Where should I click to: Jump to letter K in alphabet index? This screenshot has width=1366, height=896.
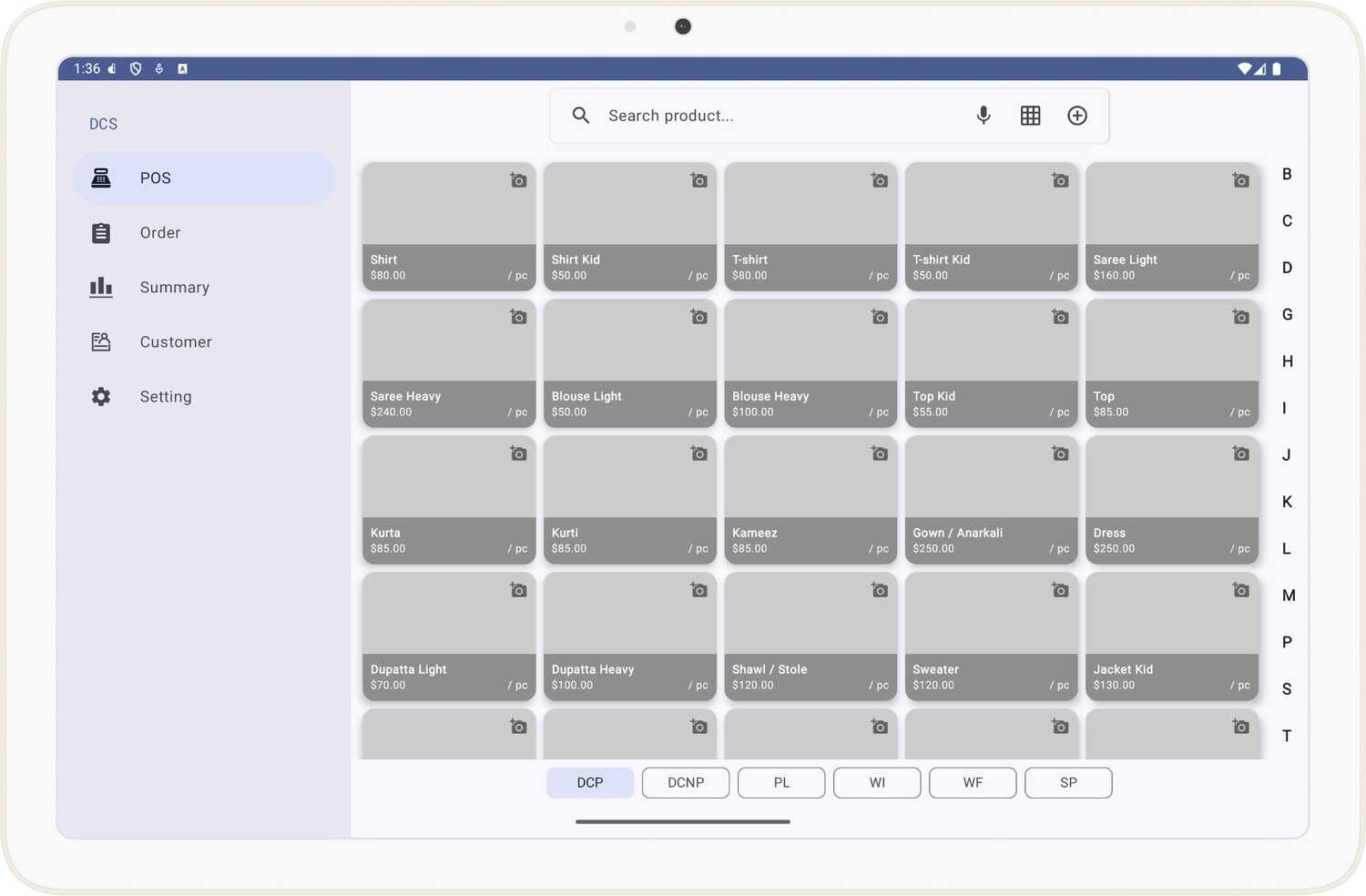click(x=1287, y=502)
